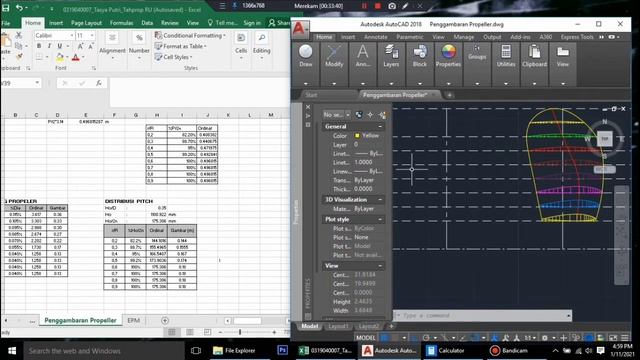The image size is (640, 360).
Task: Stop Bandicam recording with red square
Action: (x=378, y=6)
